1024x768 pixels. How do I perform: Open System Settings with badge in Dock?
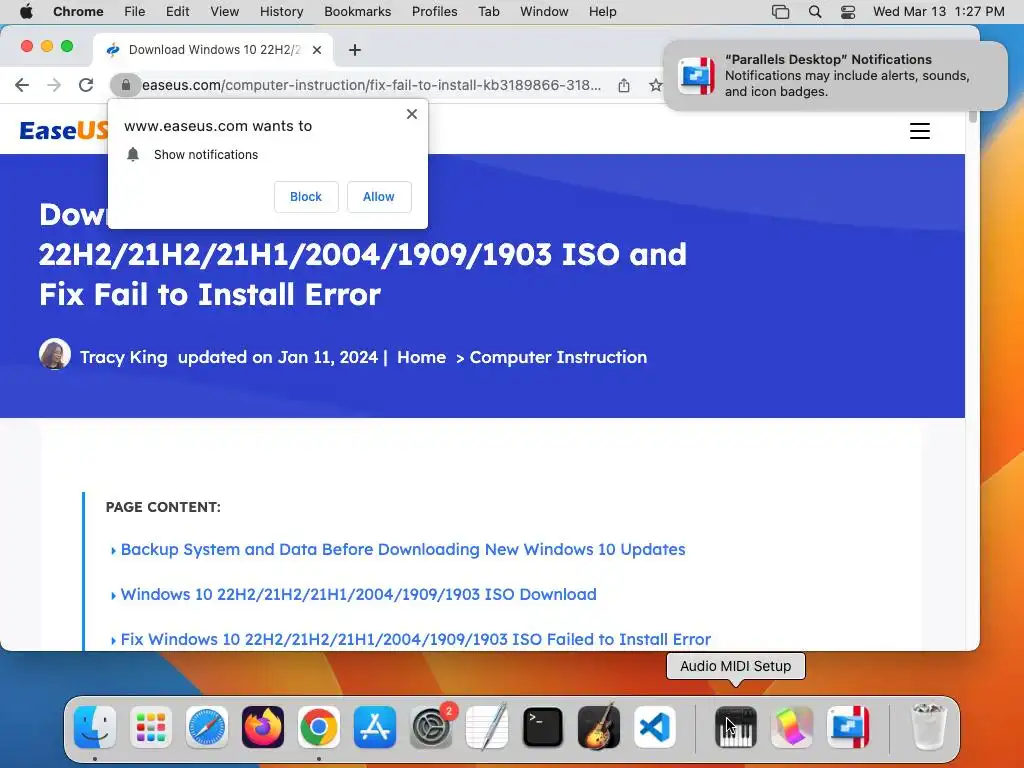point(432,727)
